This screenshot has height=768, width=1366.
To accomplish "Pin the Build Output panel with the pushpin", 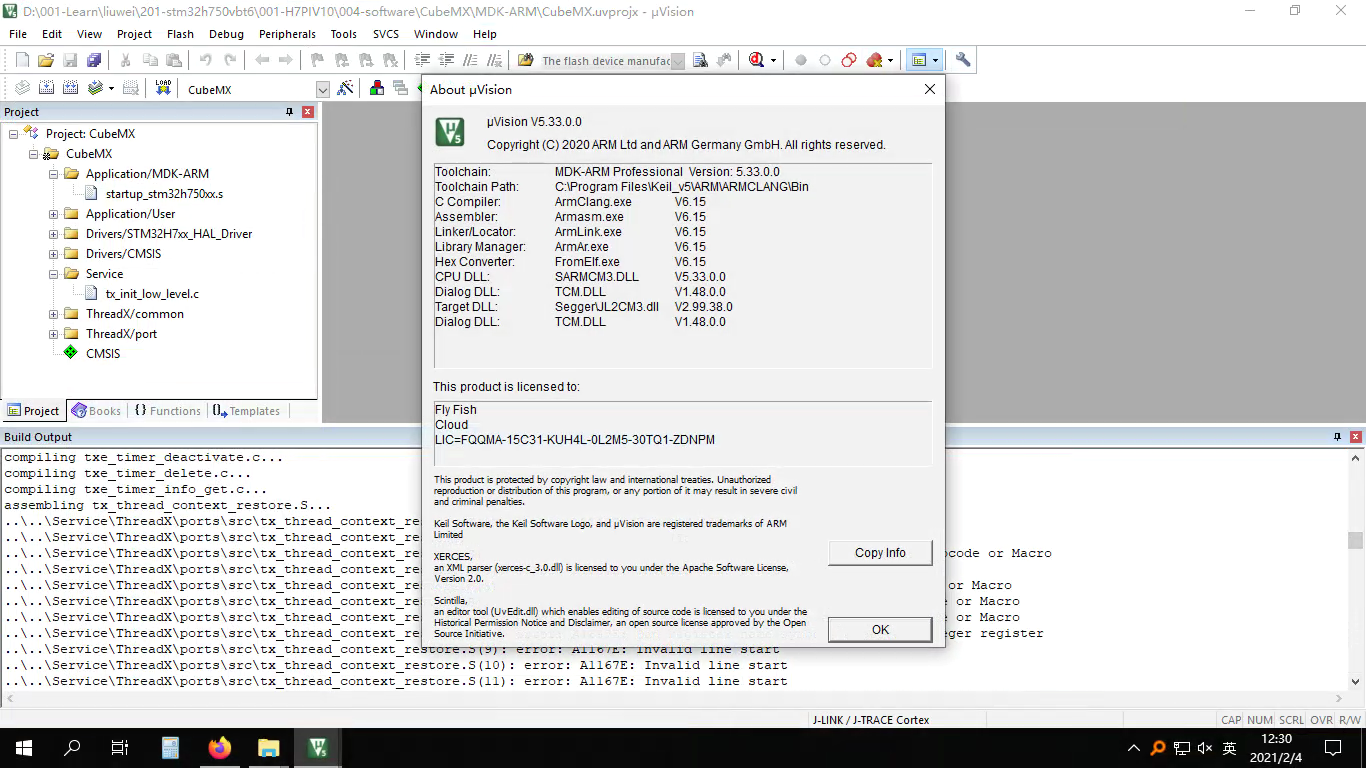I will [1337, 437].
